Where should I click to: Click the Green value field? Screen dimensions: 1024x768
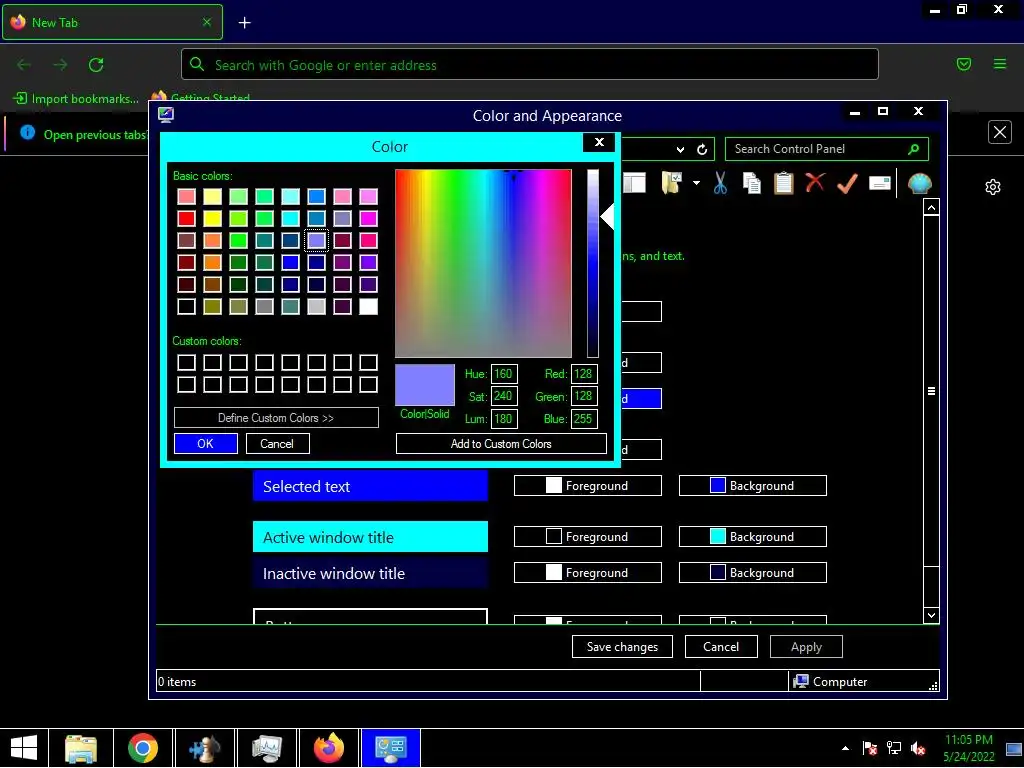click(x=584, y=396)
